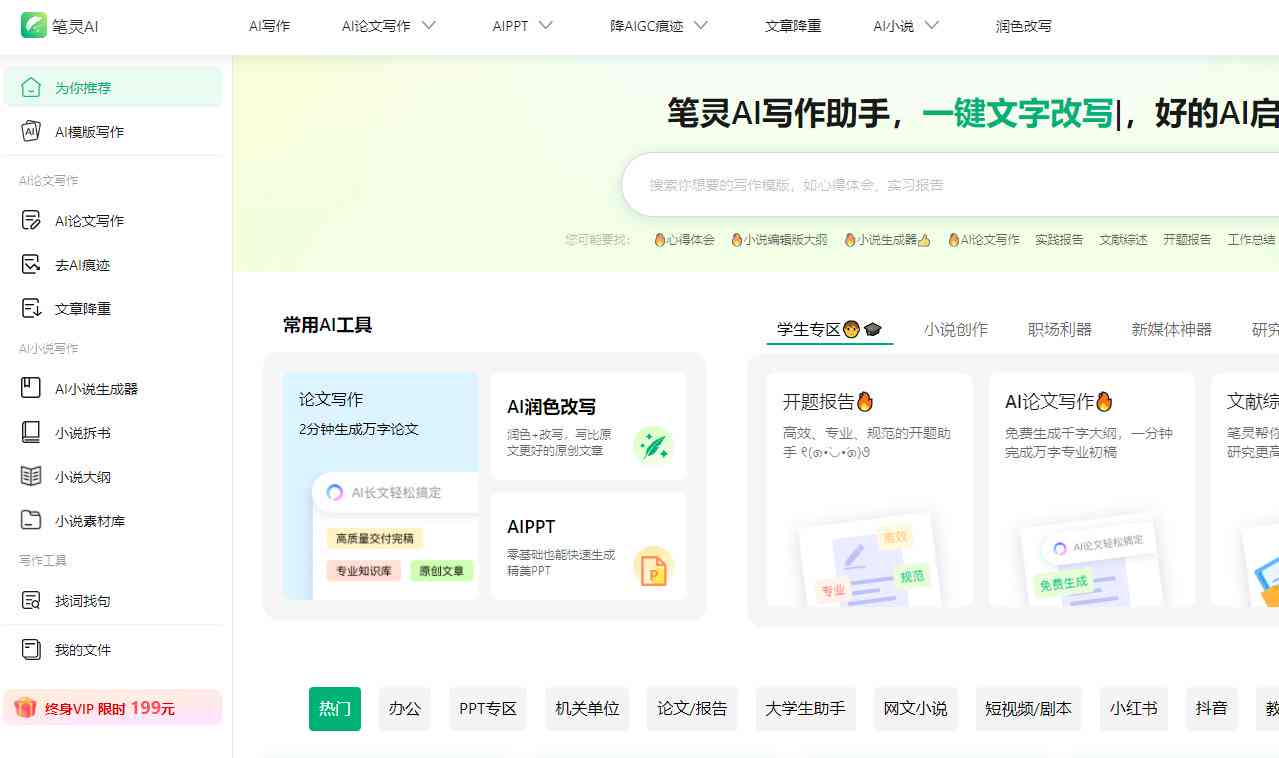Screen dimensions: 1279x758
Task: Select the 热门 category button
Action: 335,709
